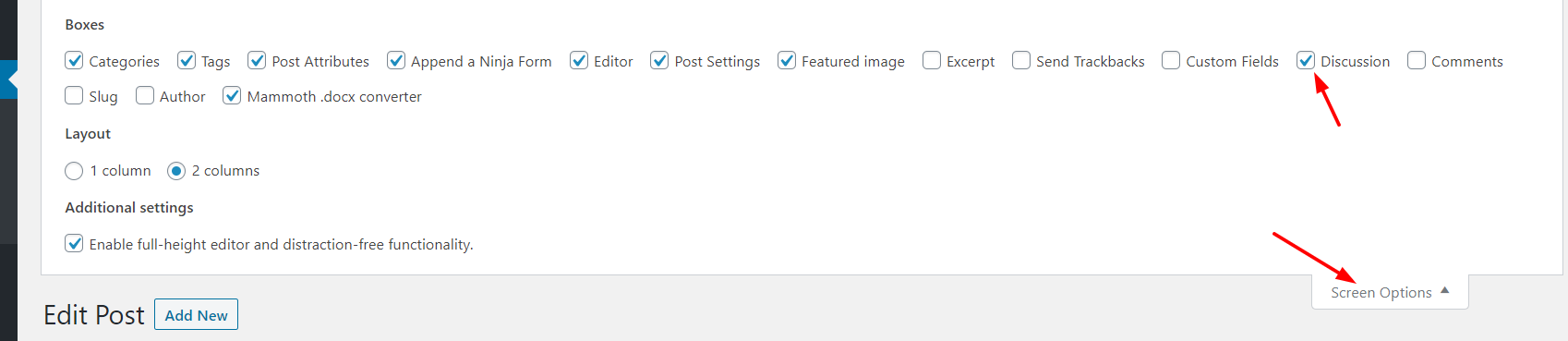Collapse the Screen Options panel

click(x=1390, y=292)
